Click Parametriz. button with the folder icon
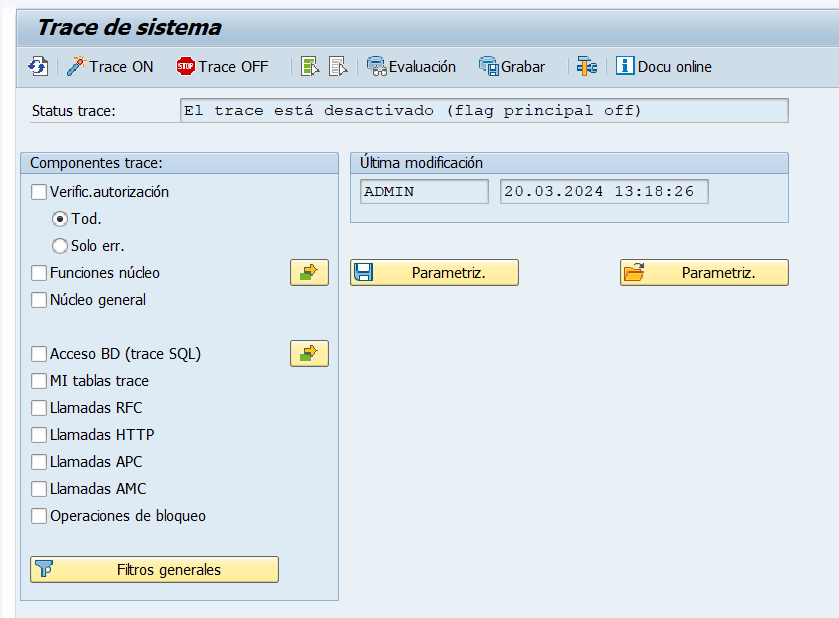 (x=704, y=272)
